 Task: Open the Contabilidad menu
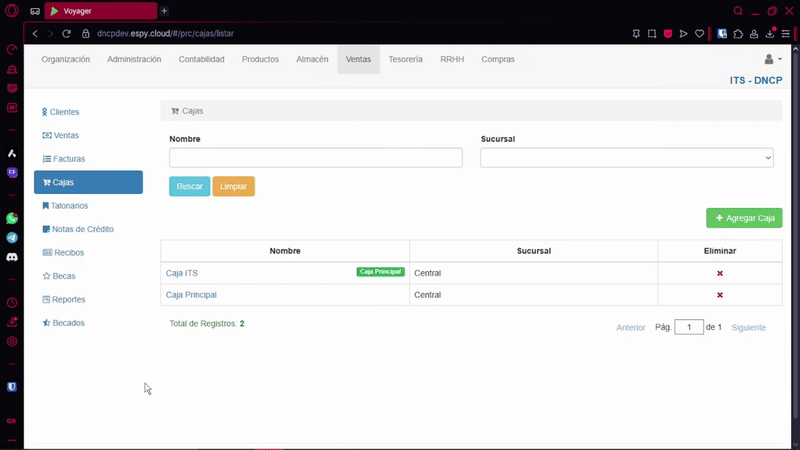(x=201, y=60)
